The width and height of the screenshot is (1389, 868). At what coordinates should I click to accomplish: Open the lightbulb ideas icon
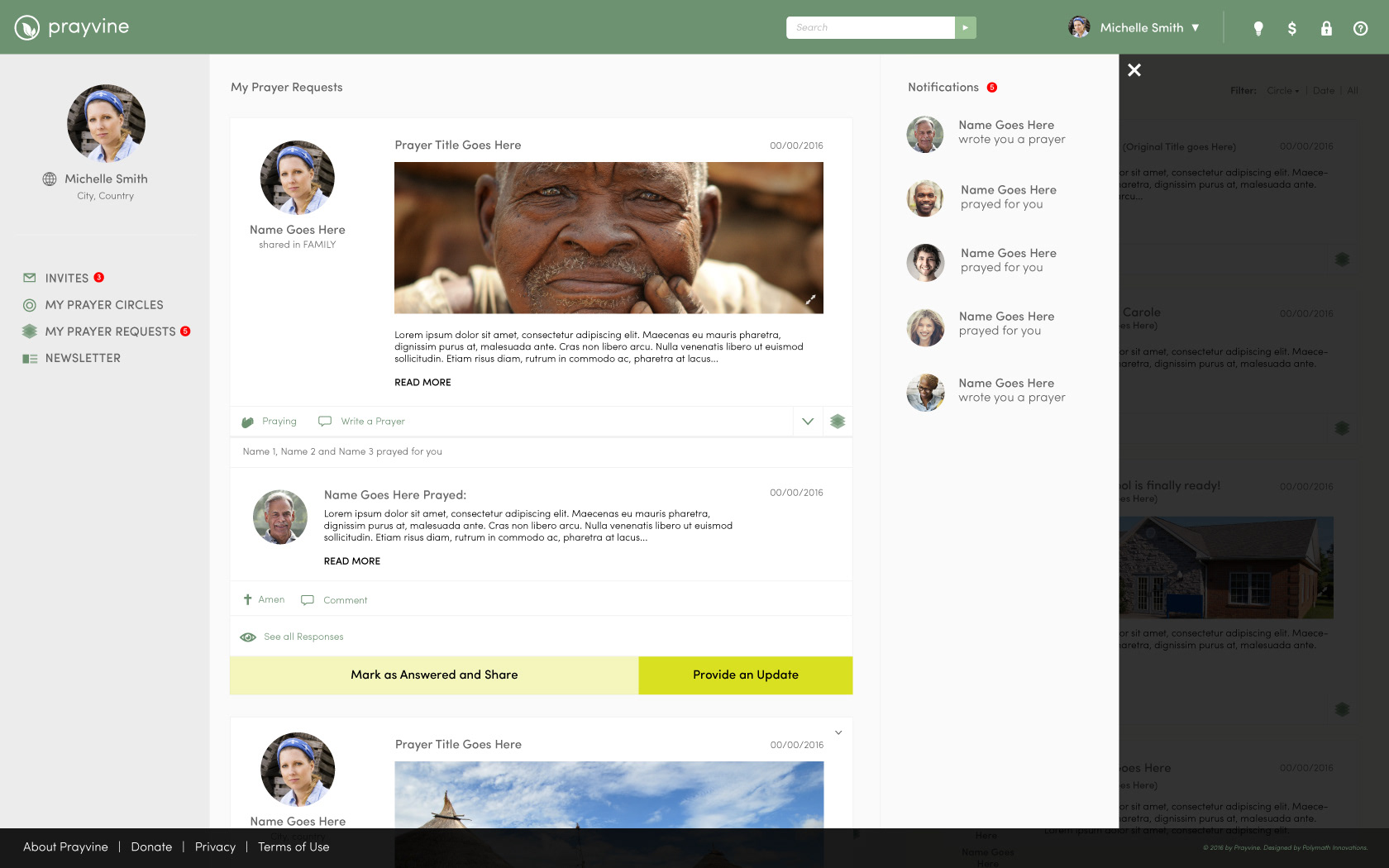(1258, 28)
